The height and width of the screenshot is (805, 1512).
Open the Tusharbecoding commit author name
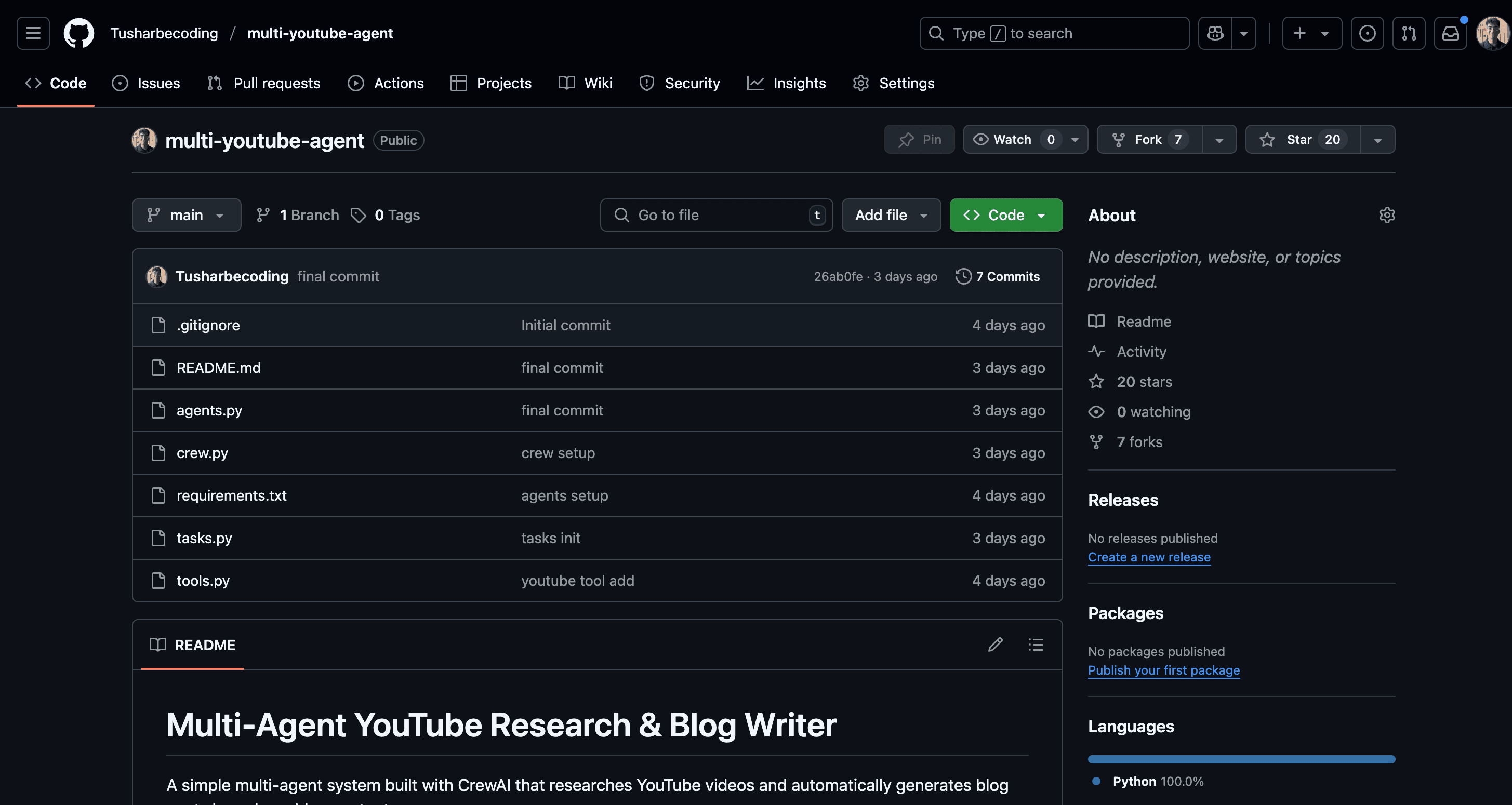(232, 276)
